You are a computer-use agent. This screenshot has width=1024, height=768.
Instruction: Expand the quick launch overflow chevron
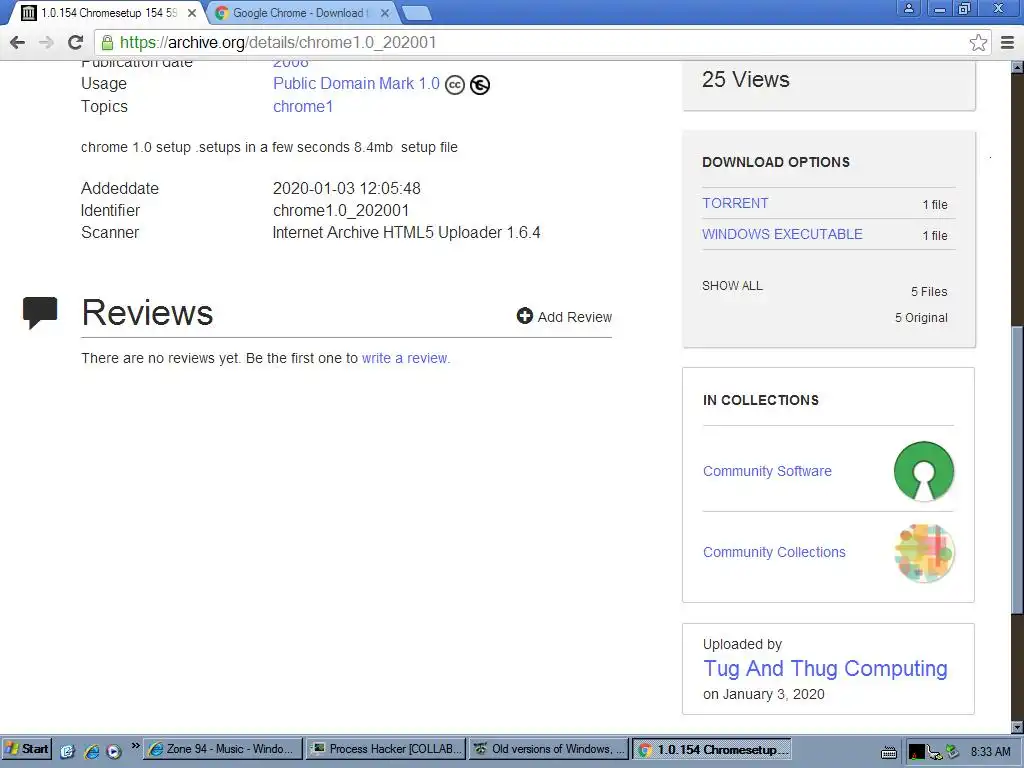click(x=135, y=746)
